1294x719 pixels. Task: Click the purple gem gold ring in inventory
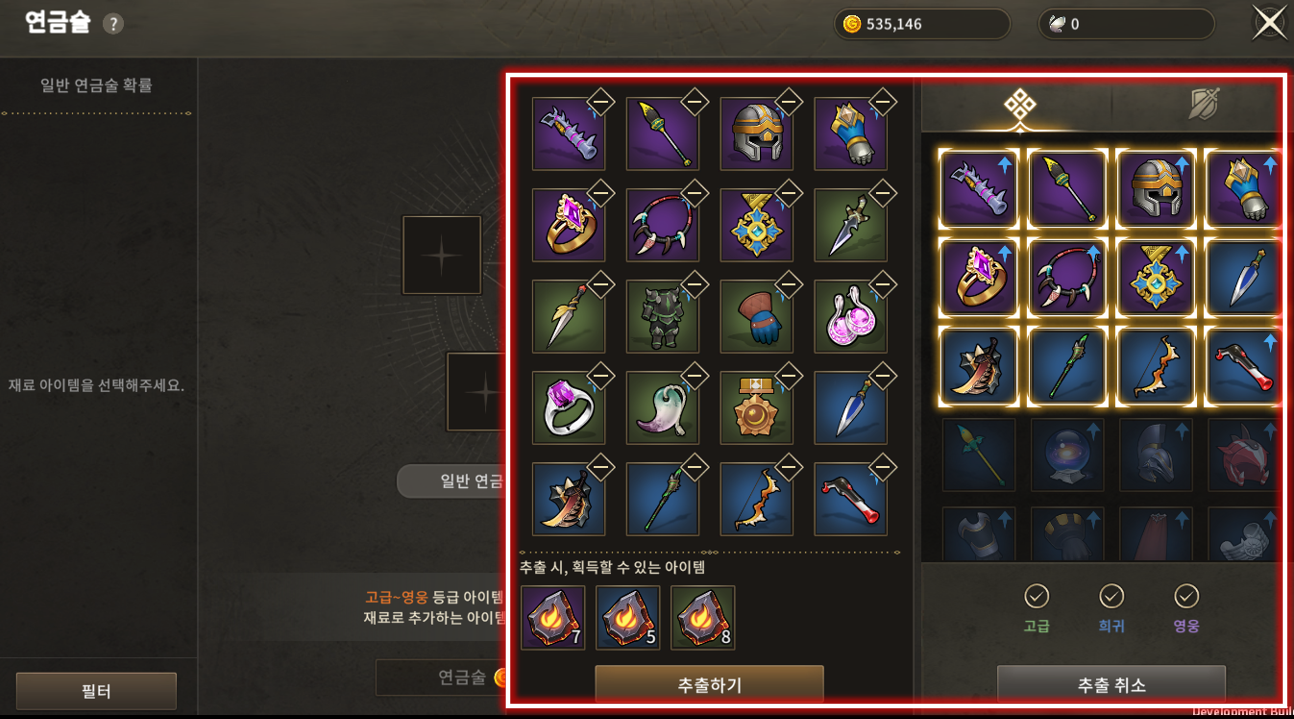[979, 276]
